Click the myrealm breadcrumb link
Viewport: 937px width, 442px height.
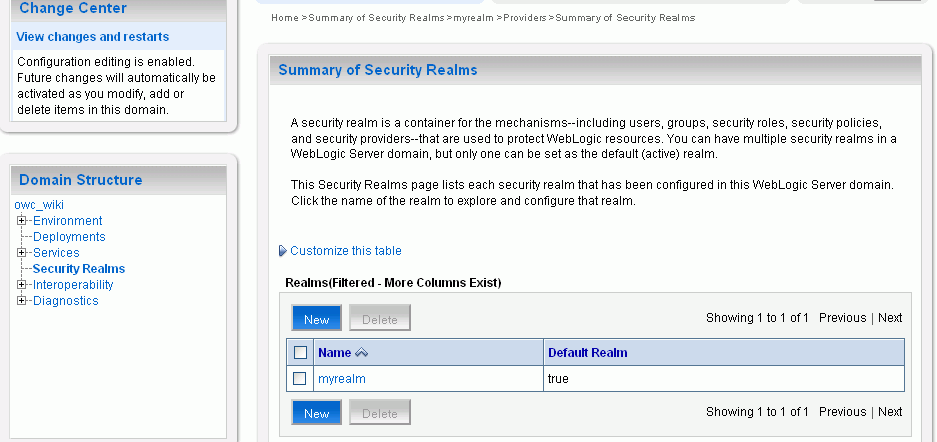pos(473,18)
